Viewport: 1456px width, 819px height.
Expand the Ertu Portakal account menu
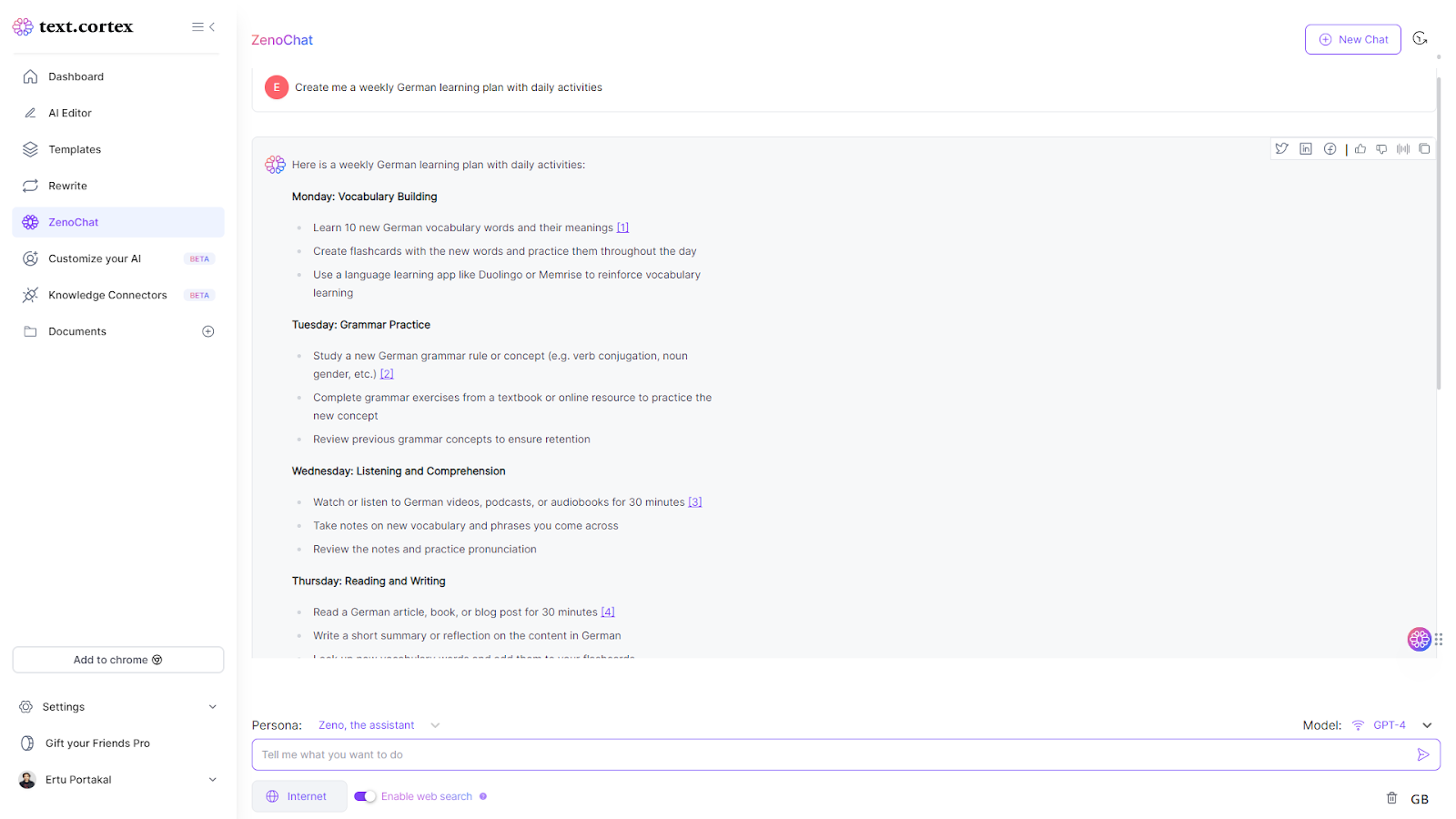click(118, 780)
